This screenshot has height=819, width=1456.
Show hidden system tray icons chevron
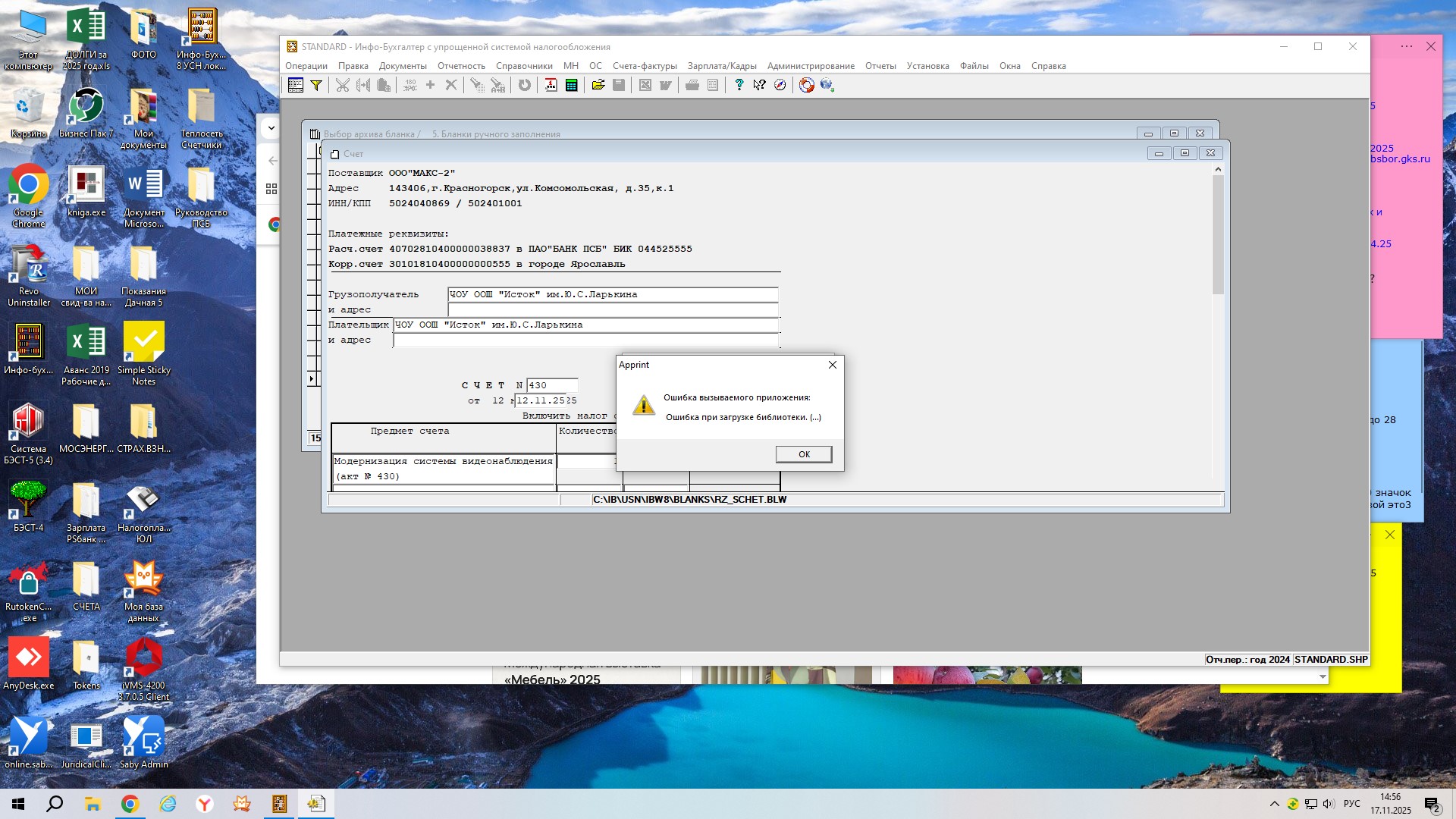click(x=1274, y=804)
